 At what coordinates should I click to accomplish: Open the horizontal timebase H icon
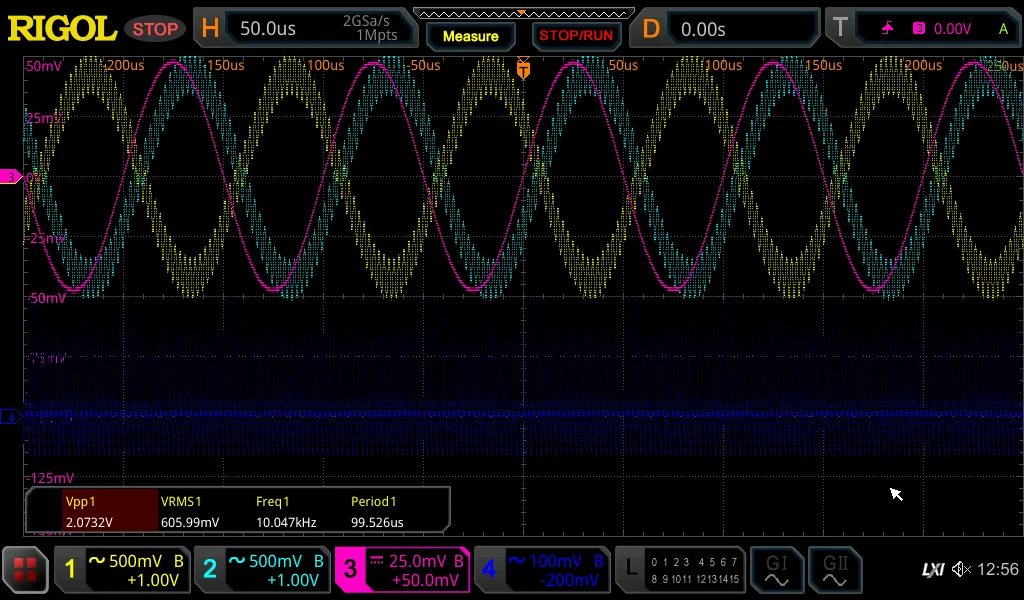click(x=210, y=29)
